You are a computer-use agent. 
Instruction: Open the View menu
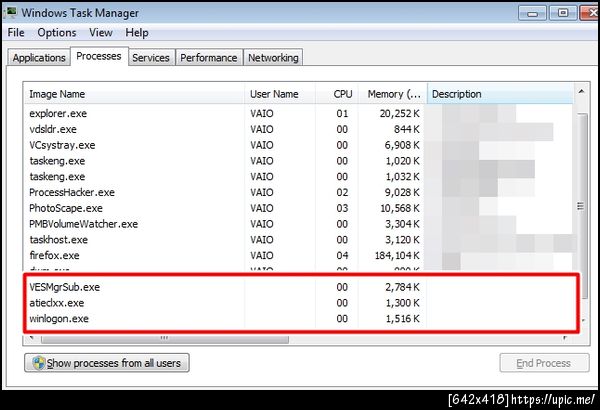click(x=101, y=33)
